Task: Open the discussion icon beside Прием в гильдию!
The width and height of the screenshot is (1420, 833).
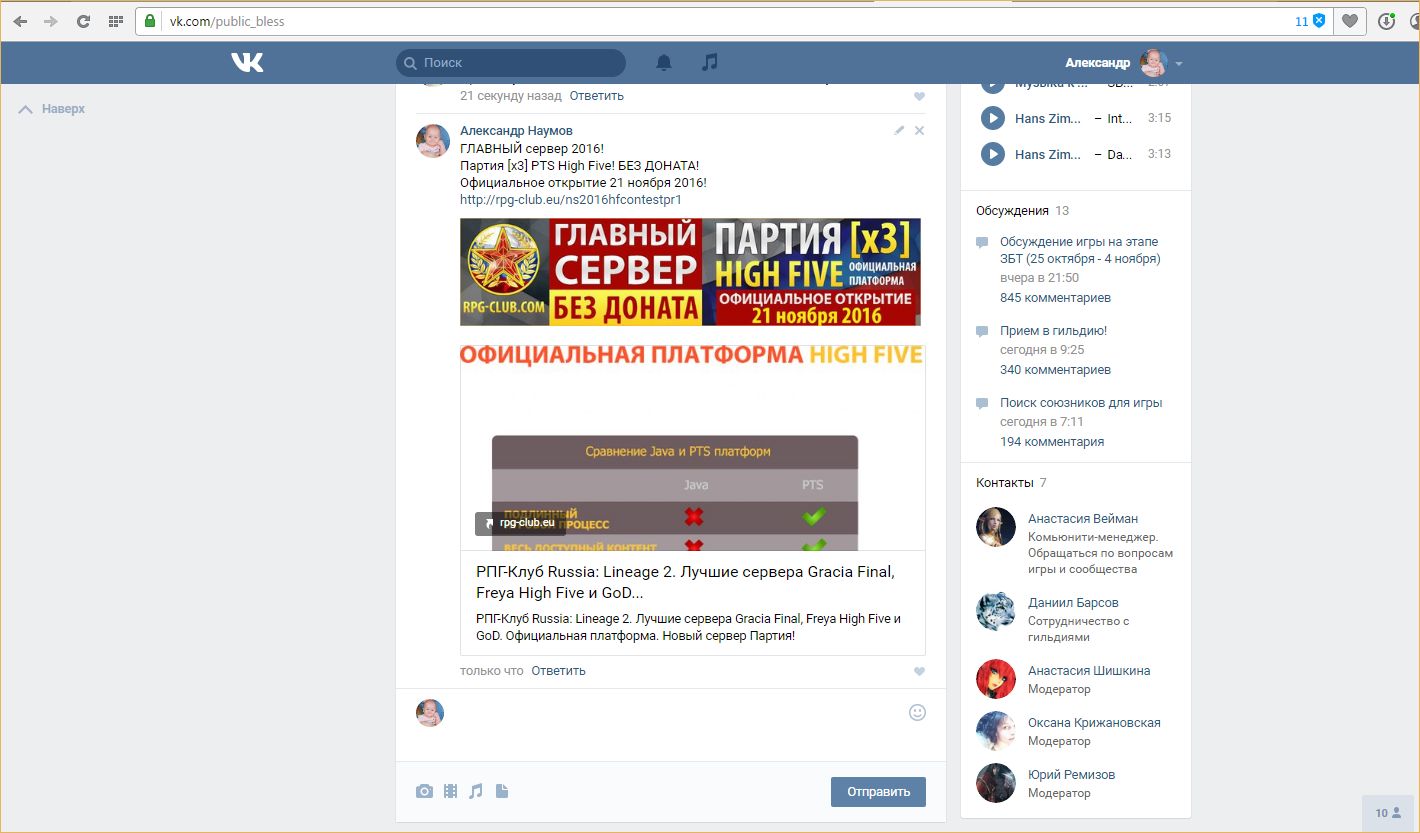Action: 982,331
